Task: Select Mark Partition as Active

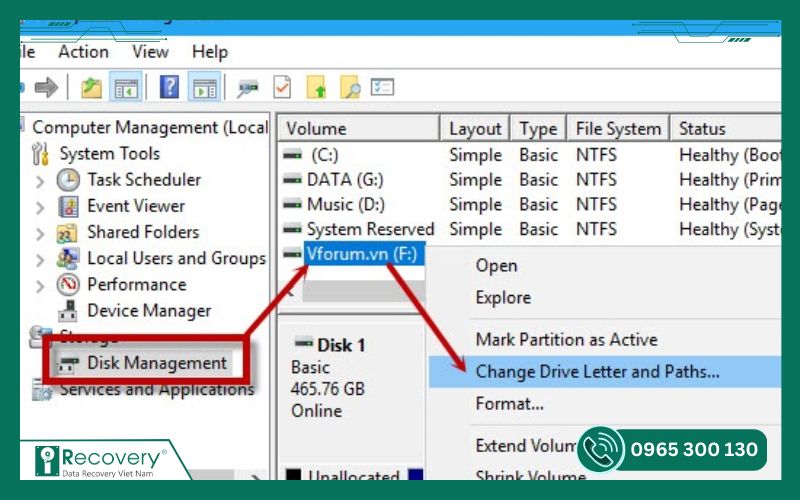Action: pos(566,339)
